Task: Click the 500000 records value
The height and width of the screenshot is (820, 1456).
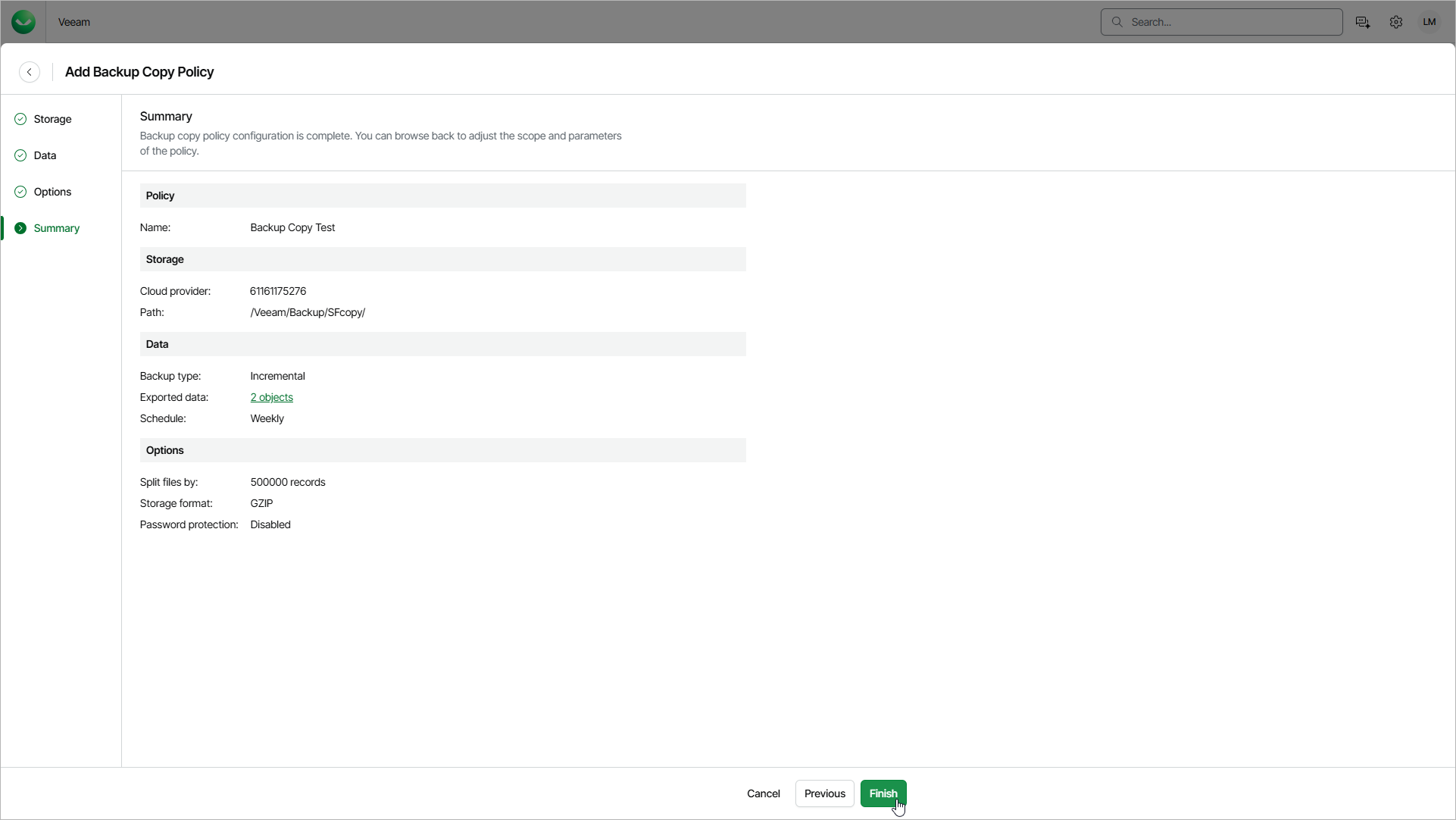Action: (288, 482)
